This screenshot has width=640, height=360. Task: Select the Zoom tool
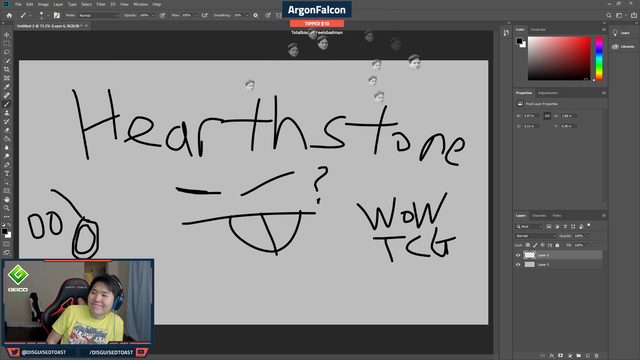[7, 208]
